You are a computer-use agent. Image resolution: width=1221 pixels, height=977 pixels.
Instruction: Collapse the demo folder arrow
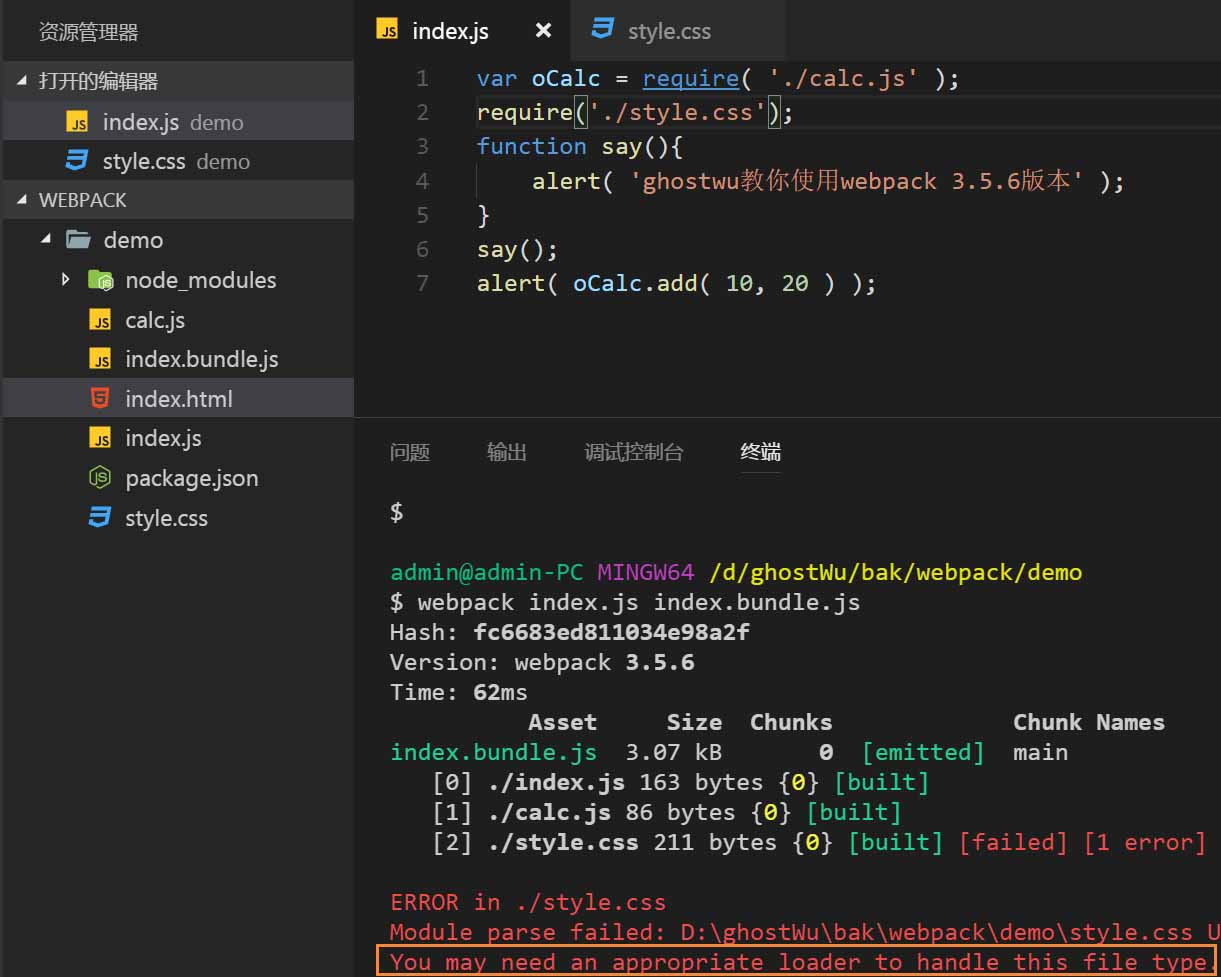46,240
